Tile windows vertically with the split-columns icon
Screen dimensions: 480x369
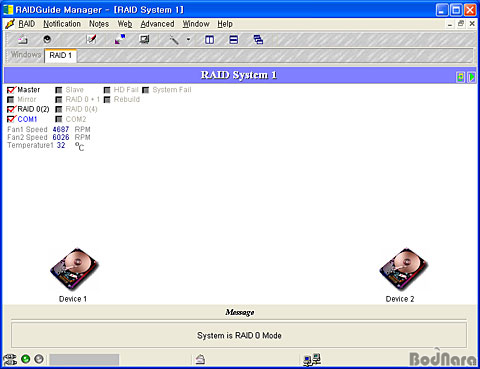coord(209,40)
